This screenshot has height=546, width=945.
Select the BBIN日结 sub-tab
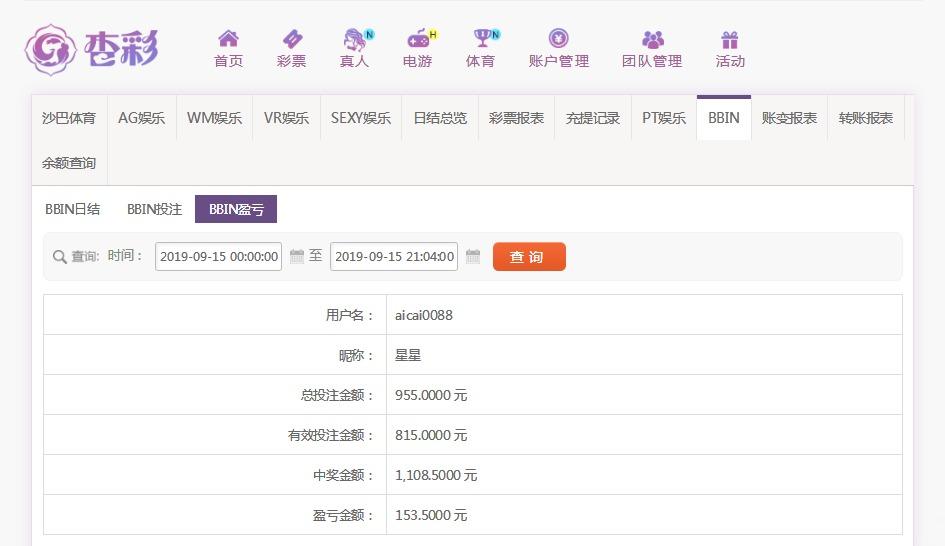click(x=73, y=209)
